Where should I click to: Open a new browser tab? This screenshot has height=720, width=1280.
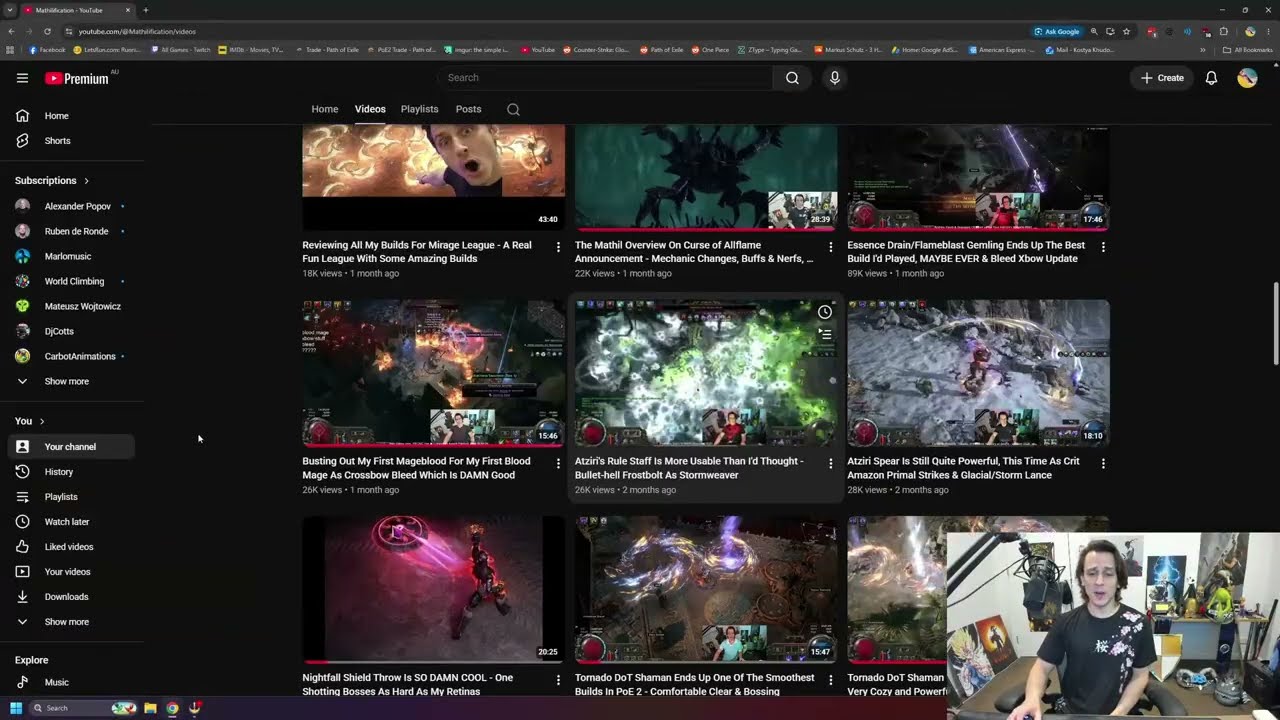pos(145,10)
